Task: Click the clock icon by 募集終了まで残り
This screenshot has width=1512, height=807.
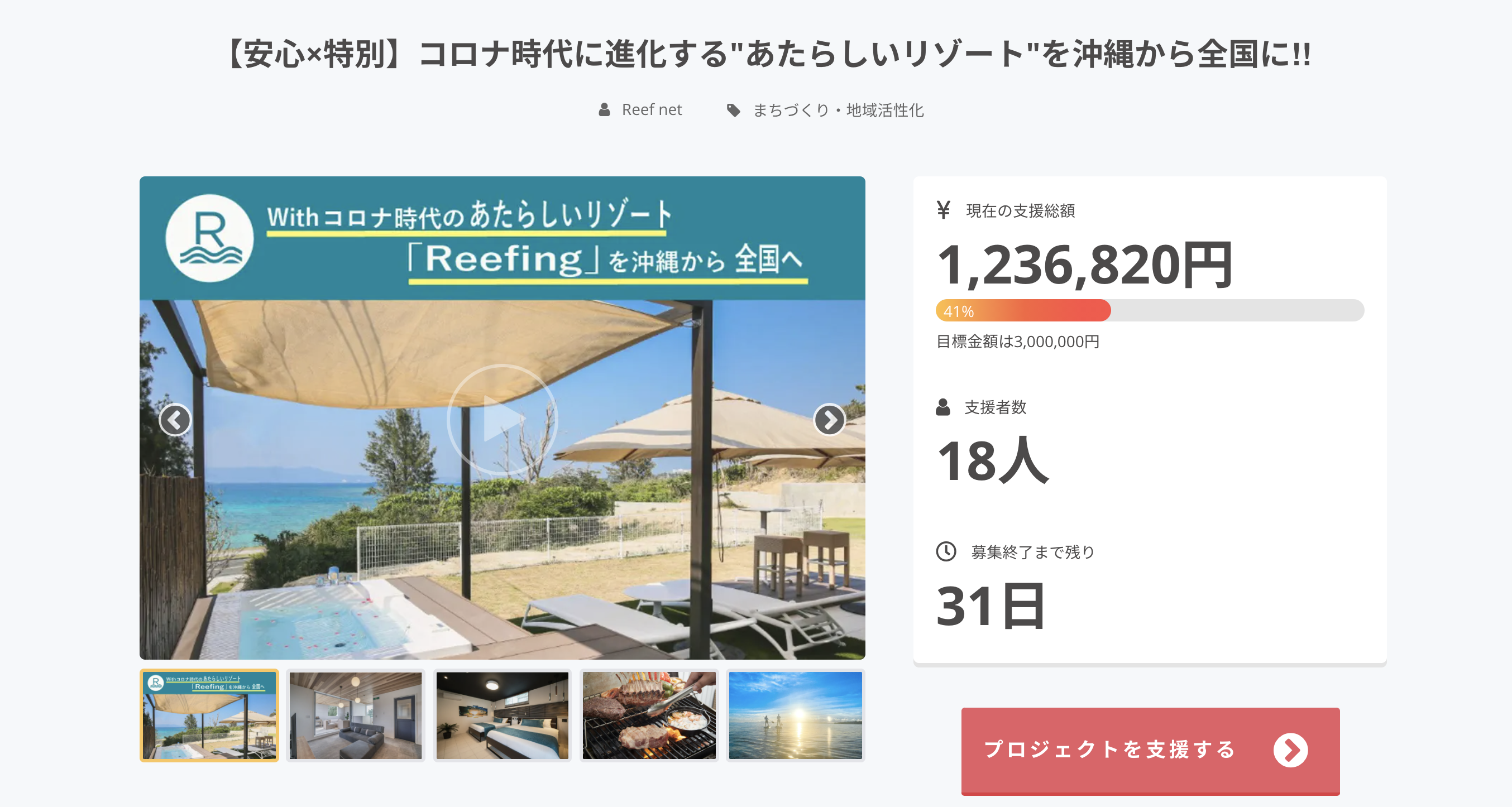Action: tap(946, 551)
